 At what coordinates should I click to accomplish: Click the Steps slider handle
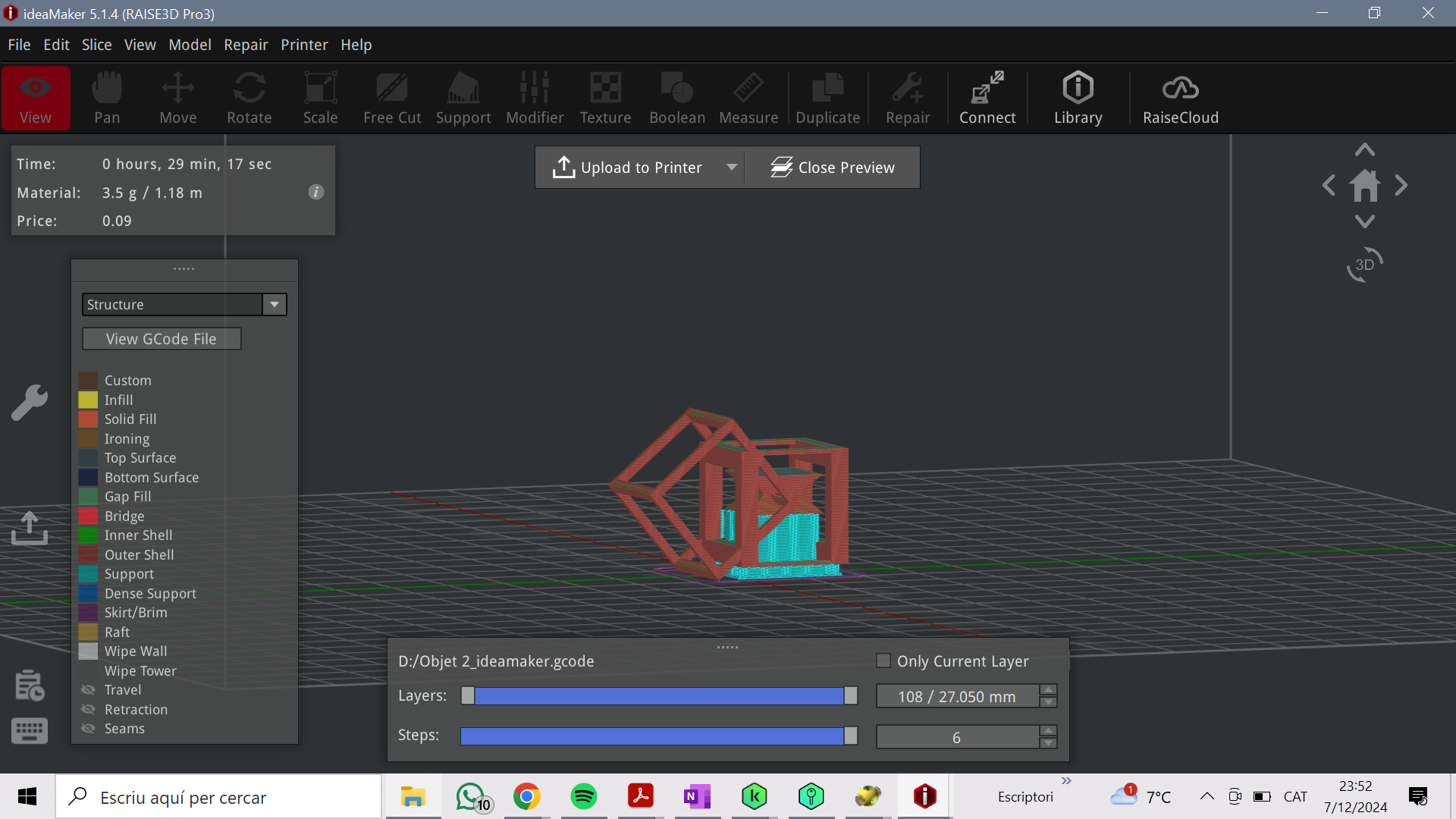coord(851,736)
